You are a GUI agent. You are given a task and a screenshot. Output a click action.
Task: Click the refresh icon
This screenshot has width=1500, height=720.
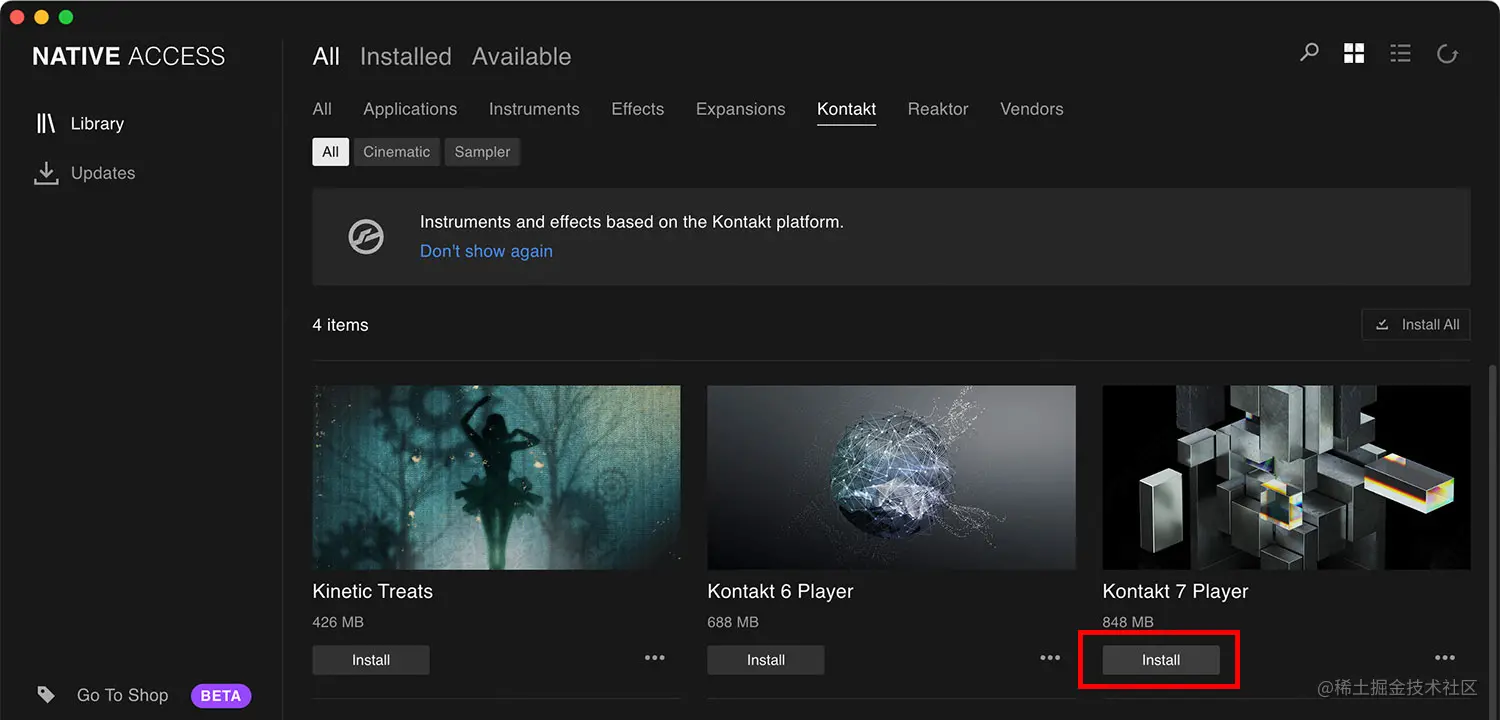click(1447, 54)
